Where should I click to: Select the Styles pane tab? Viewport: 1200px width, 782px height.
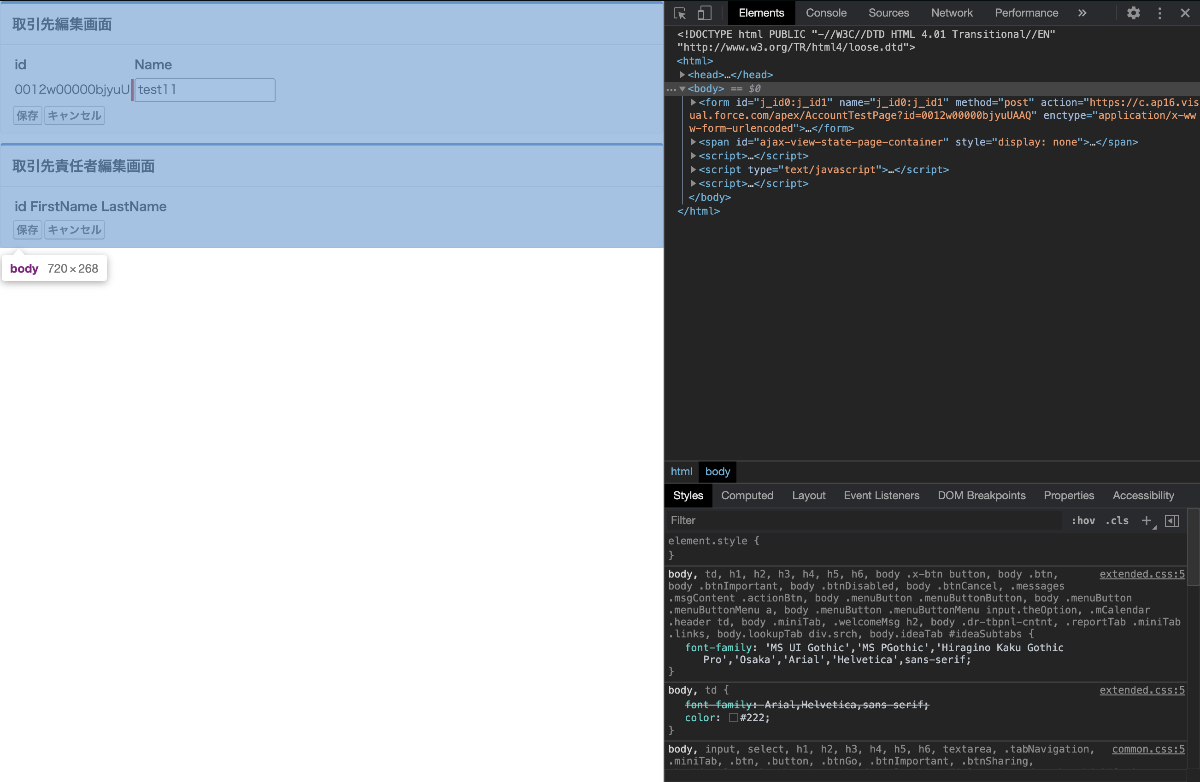pos(688,496)
